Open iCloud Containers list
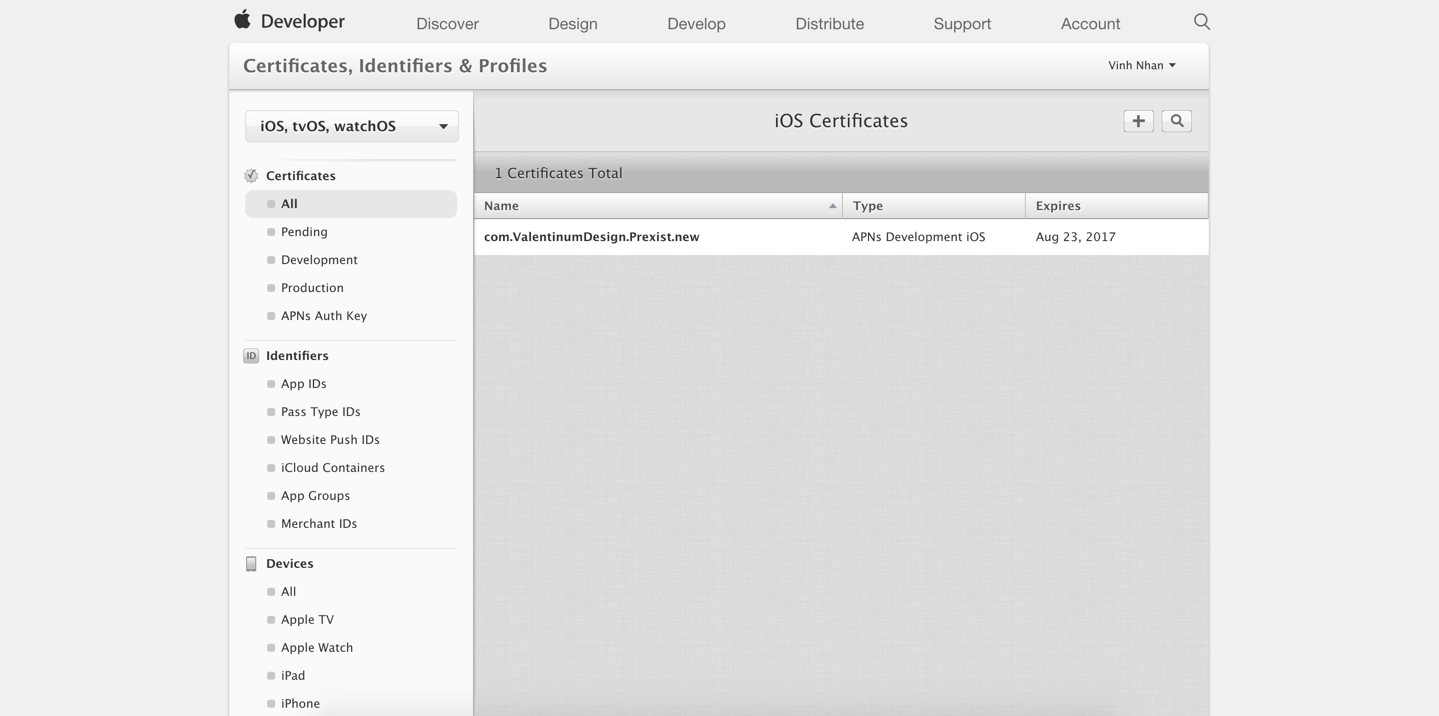The width and height of the screenshot is (1439, 716). pos(333,468)
